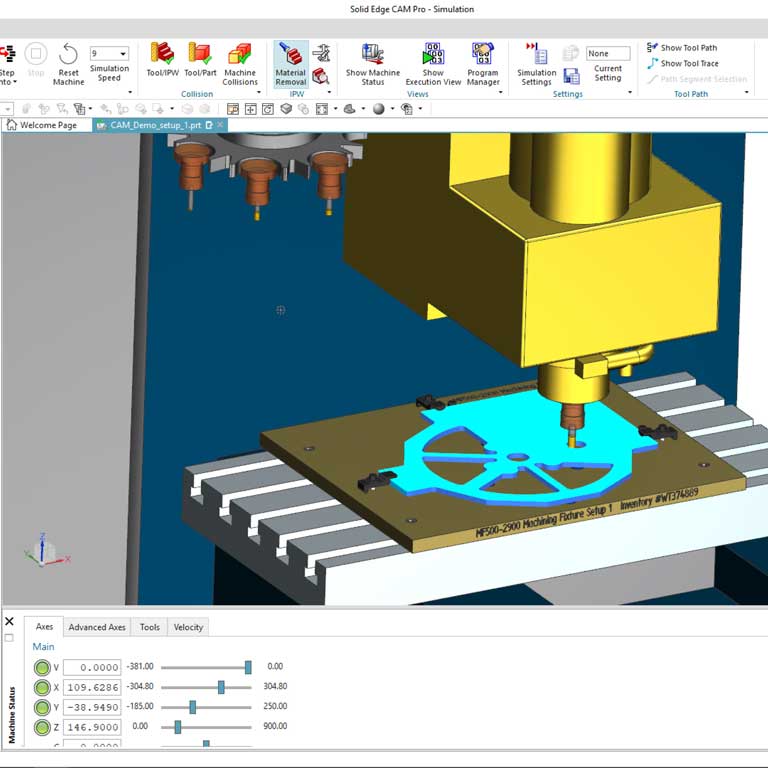Image resolution: width=768 pixels, height=768 pixels.
Task: Open the Simulation Speed dropdown
Action: [x=123, y=53]
